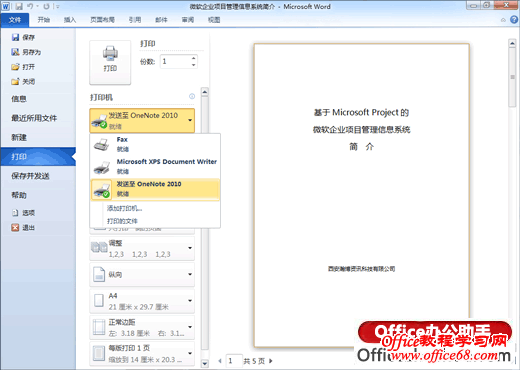Viewport: 520px width, 370px height.
Task: Click the undo icon in quick access toolbar
Action: (30, 6)
